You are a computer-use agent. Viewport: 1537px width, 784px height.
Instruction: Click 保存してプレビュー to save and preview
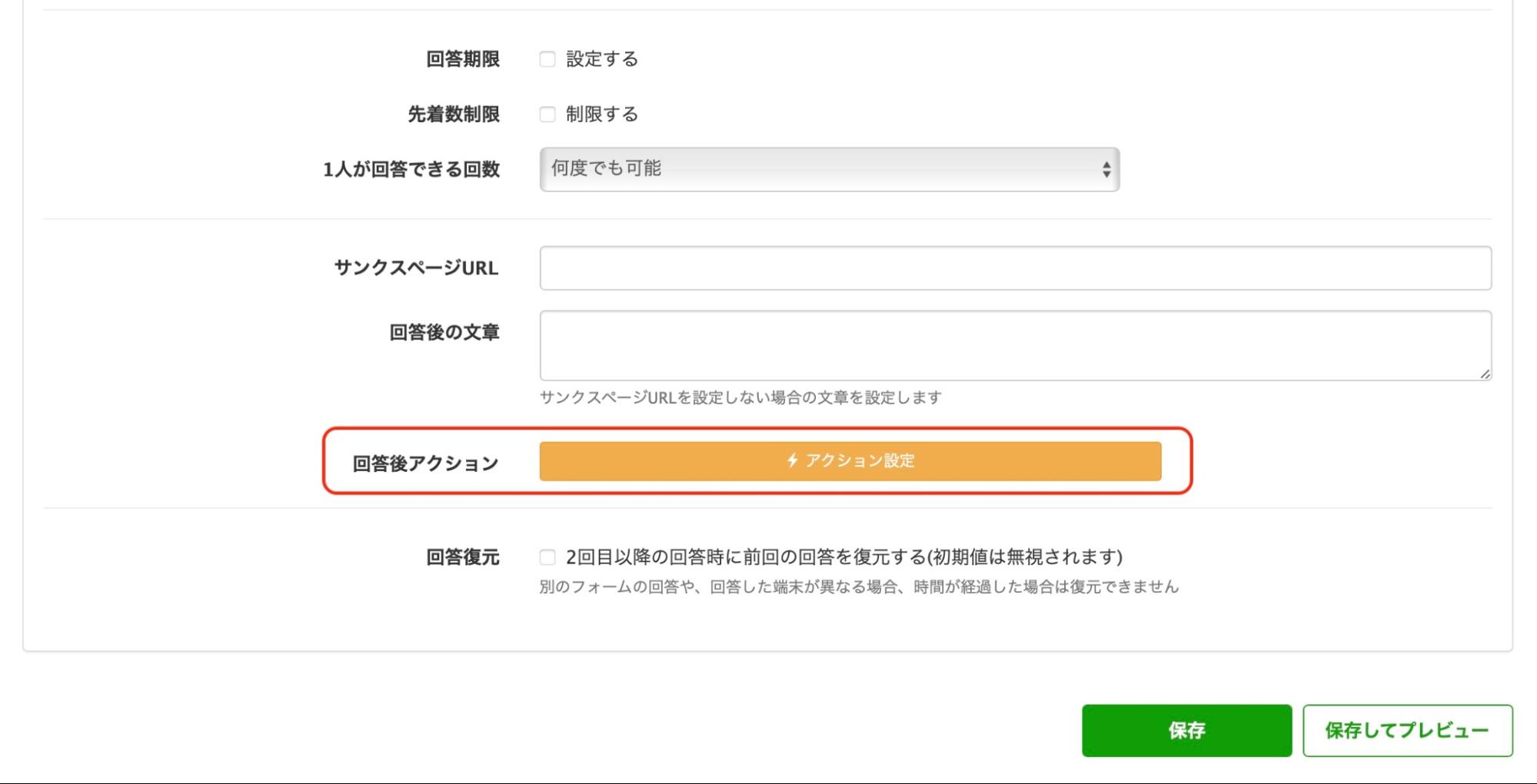click(x=1406, y=730)
